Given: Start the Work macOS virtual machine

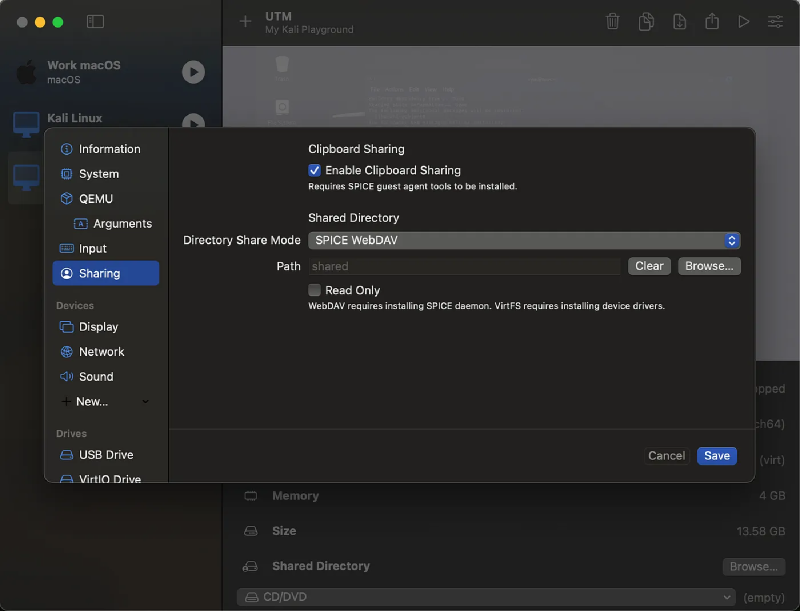Looking at the screenshot, I should pyautogui.click(x=193, y=72).
